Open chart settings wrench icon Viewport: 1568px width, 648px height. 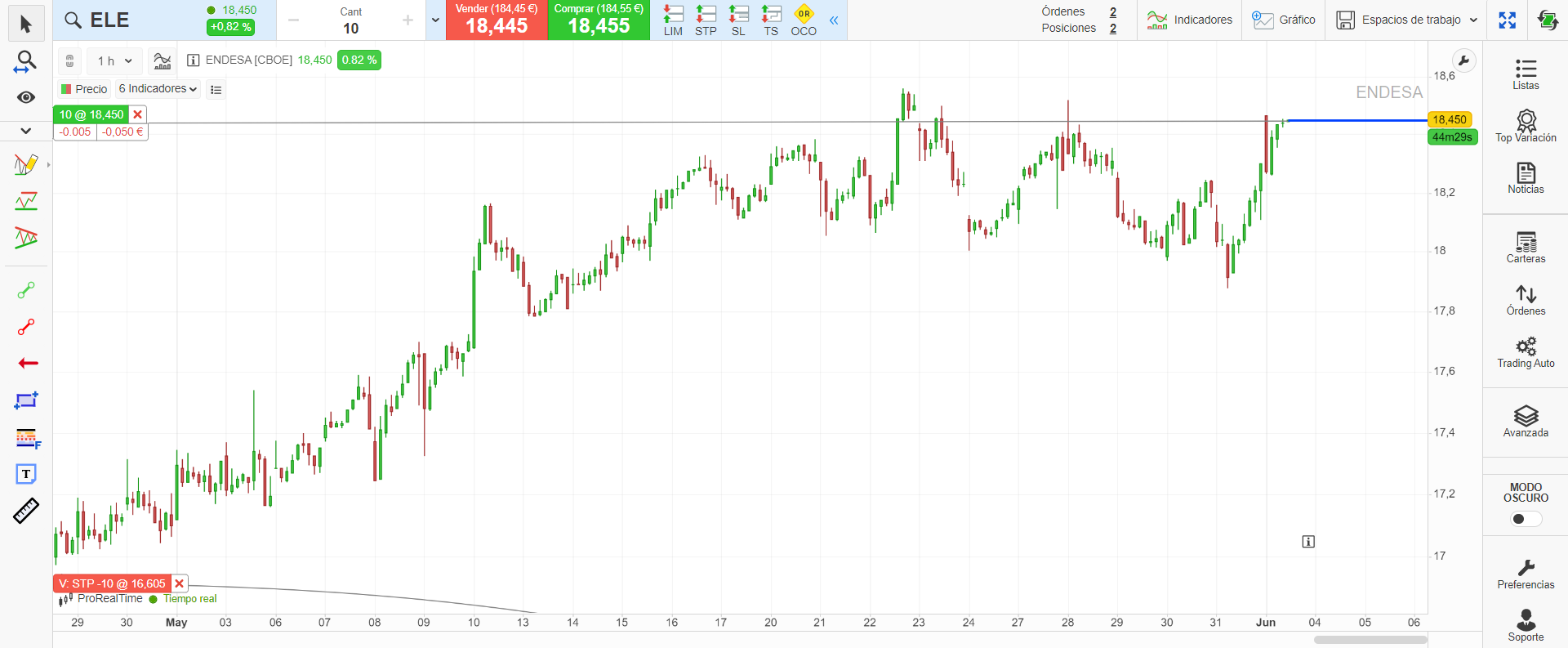(x=1463, y=60)
